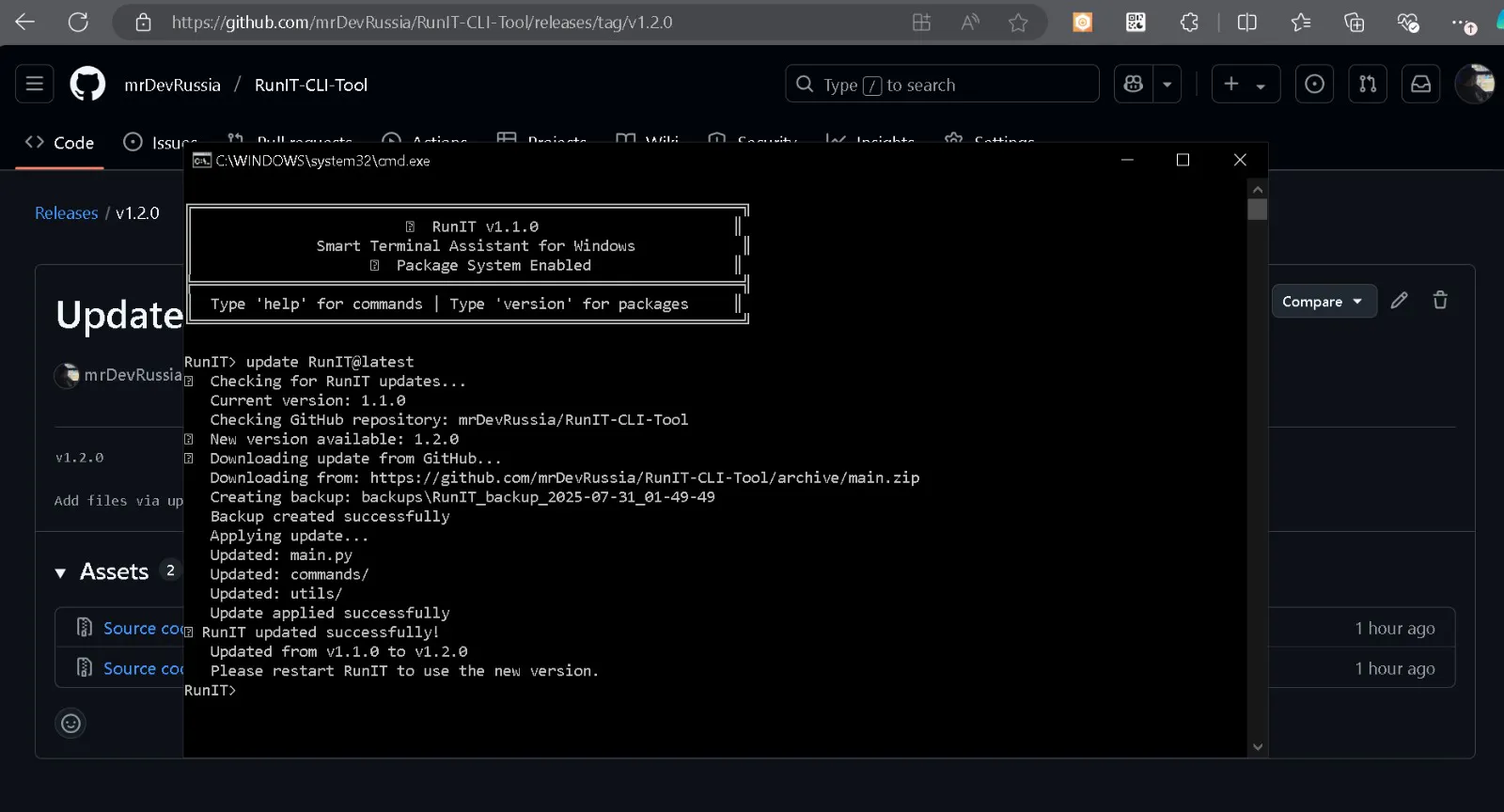Add this page to favorites star
1504x812 pixels.
tap(1018, 23)
